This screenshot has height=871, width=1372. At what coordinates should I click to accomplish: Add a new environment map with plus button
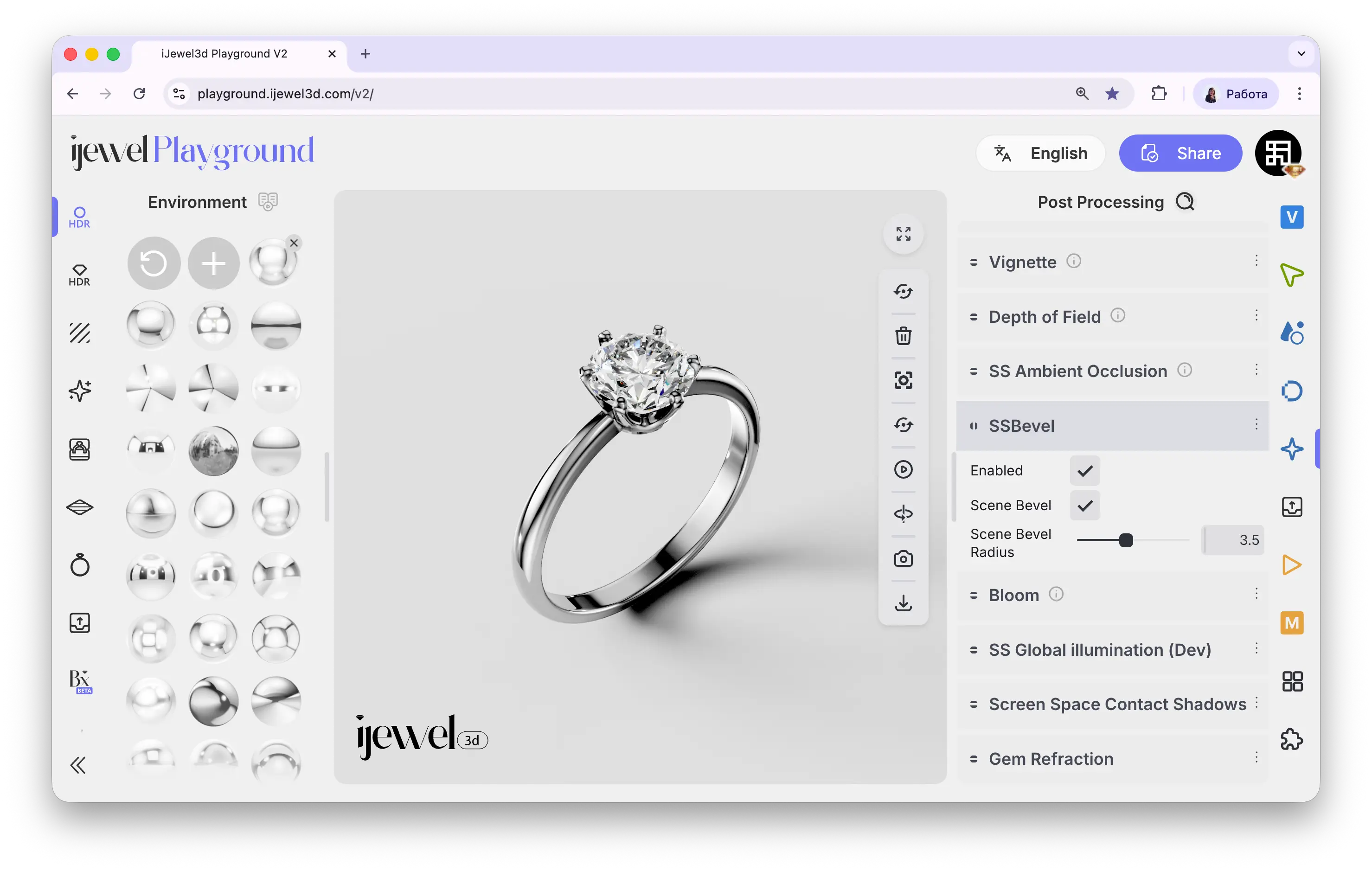point(214,263)
